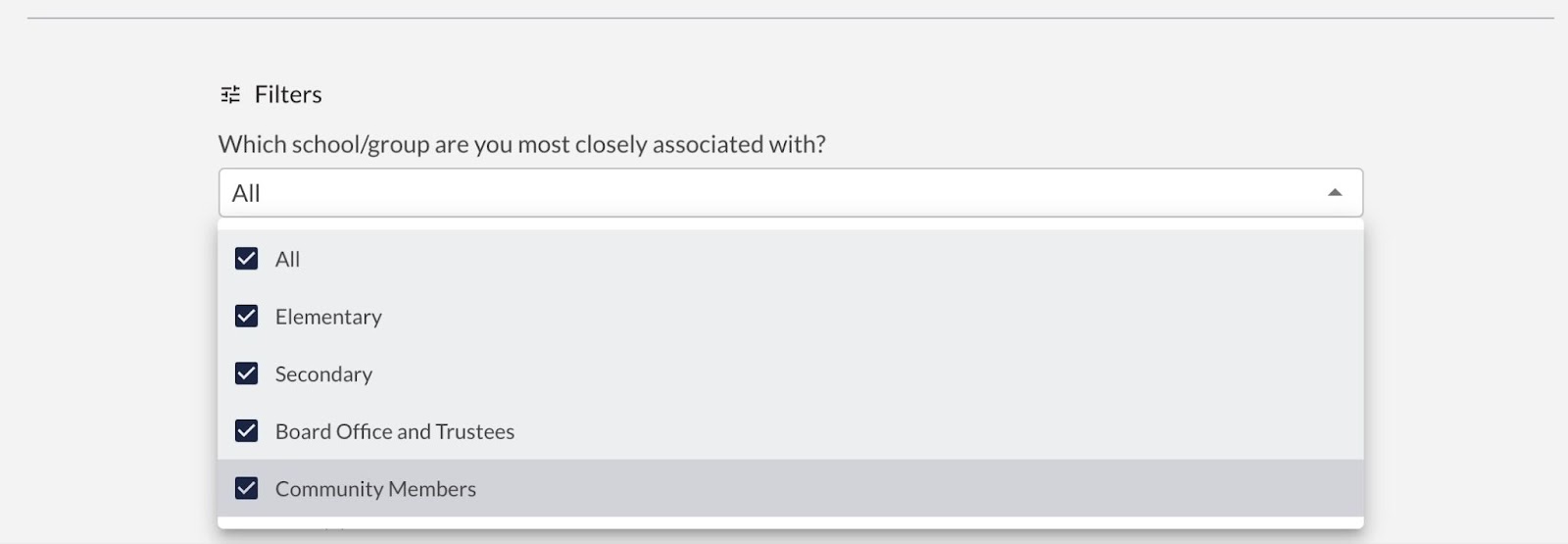Pick the Secondary option text
This screenshot has width=1568, height=544.
point(323,374)
